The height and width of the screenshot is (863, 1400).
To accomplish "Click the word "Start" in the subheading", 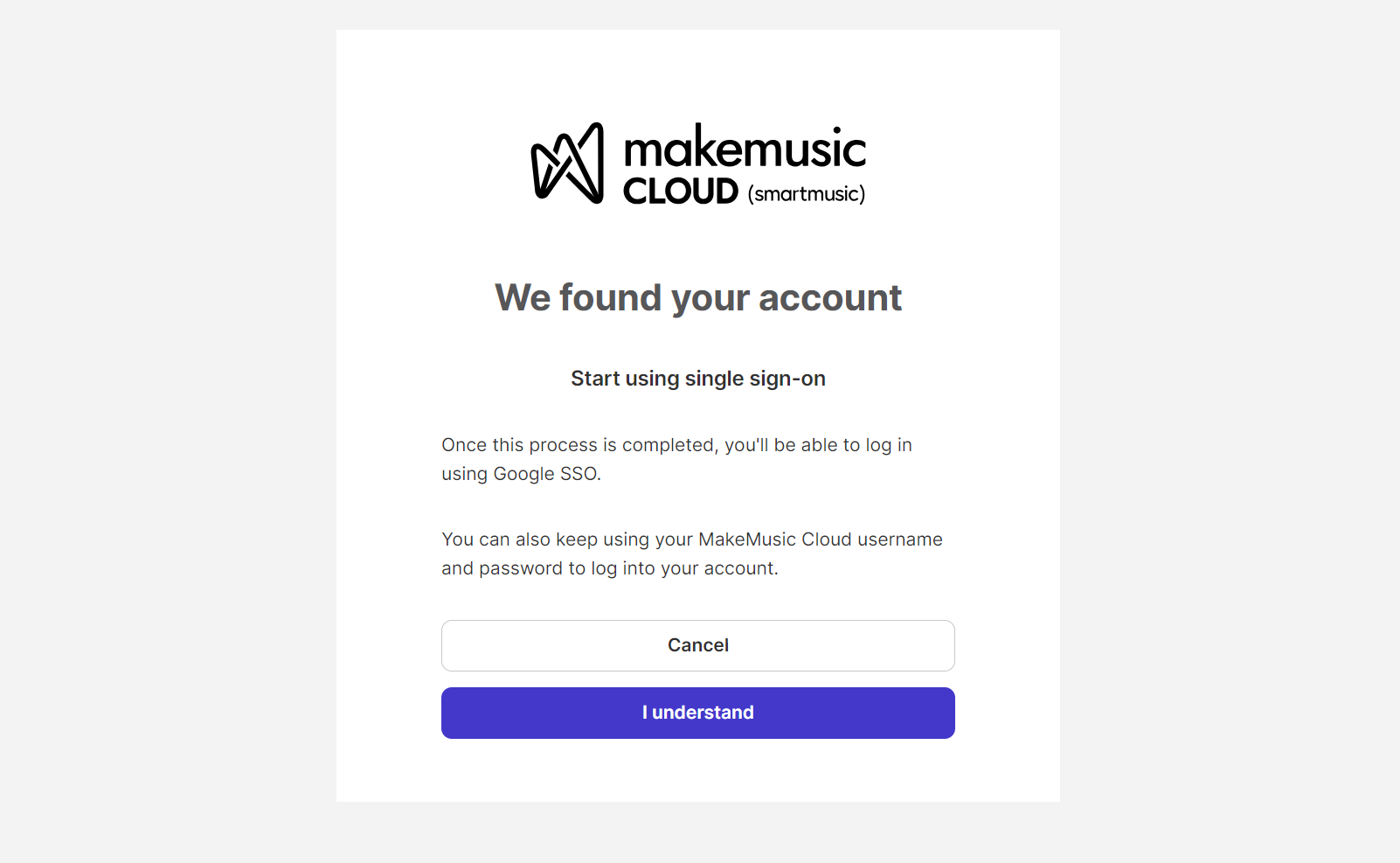I will tap(595, 379).
